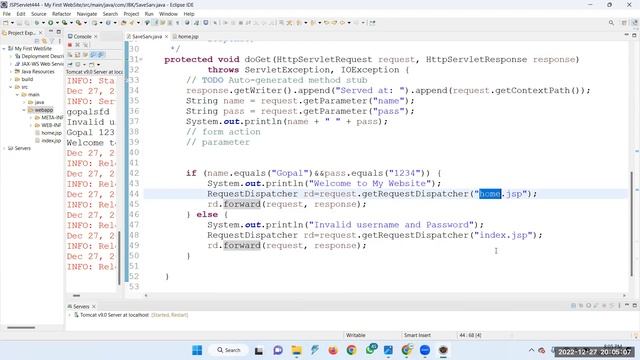This screenshot has height=360, width=640.
Task: Open the Source menu
Action: pyautogui.click(x=39, y=14)
